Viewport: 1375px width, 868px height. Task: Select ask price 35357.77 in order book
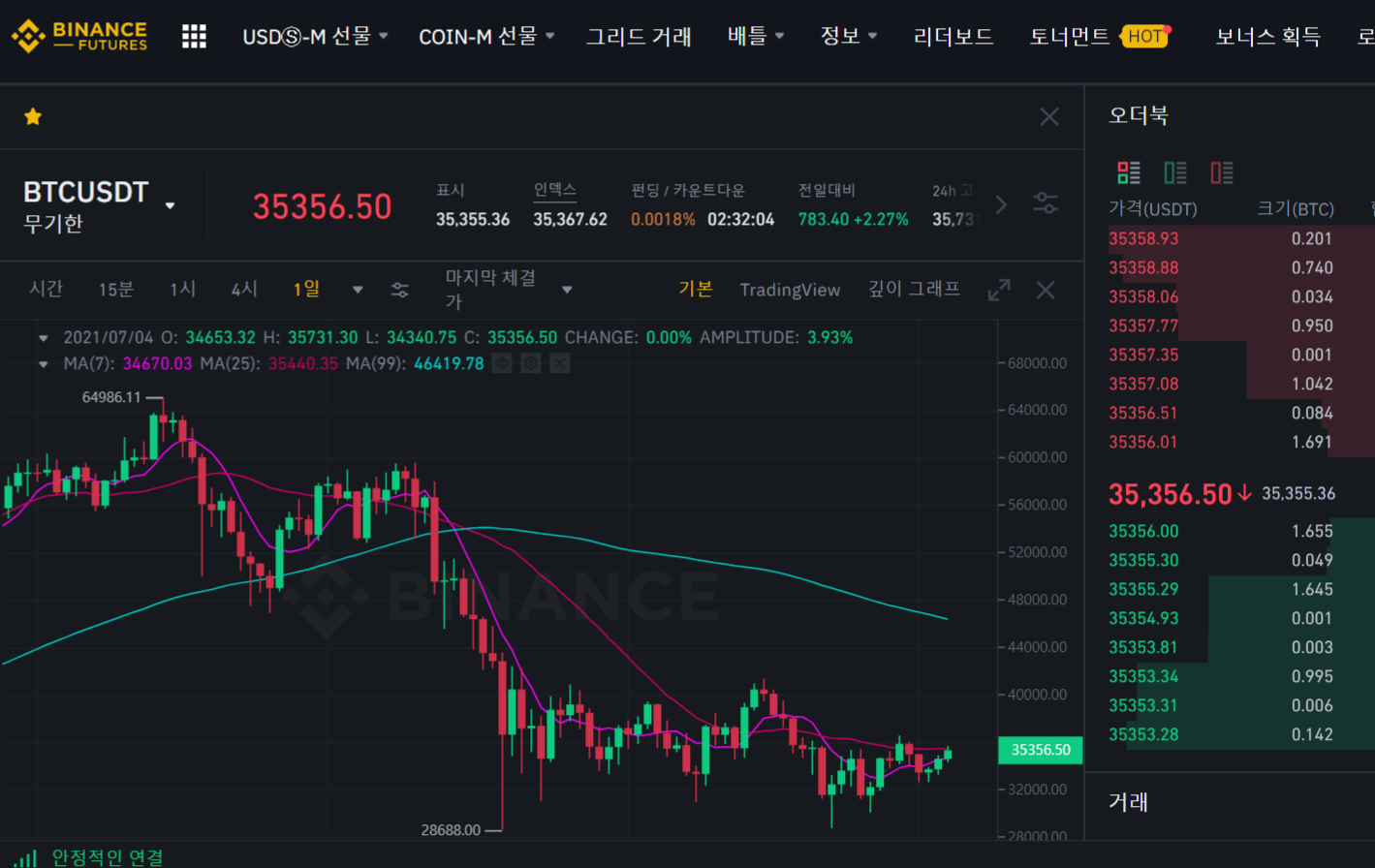pyautogui.click(x=1143, y=325)
